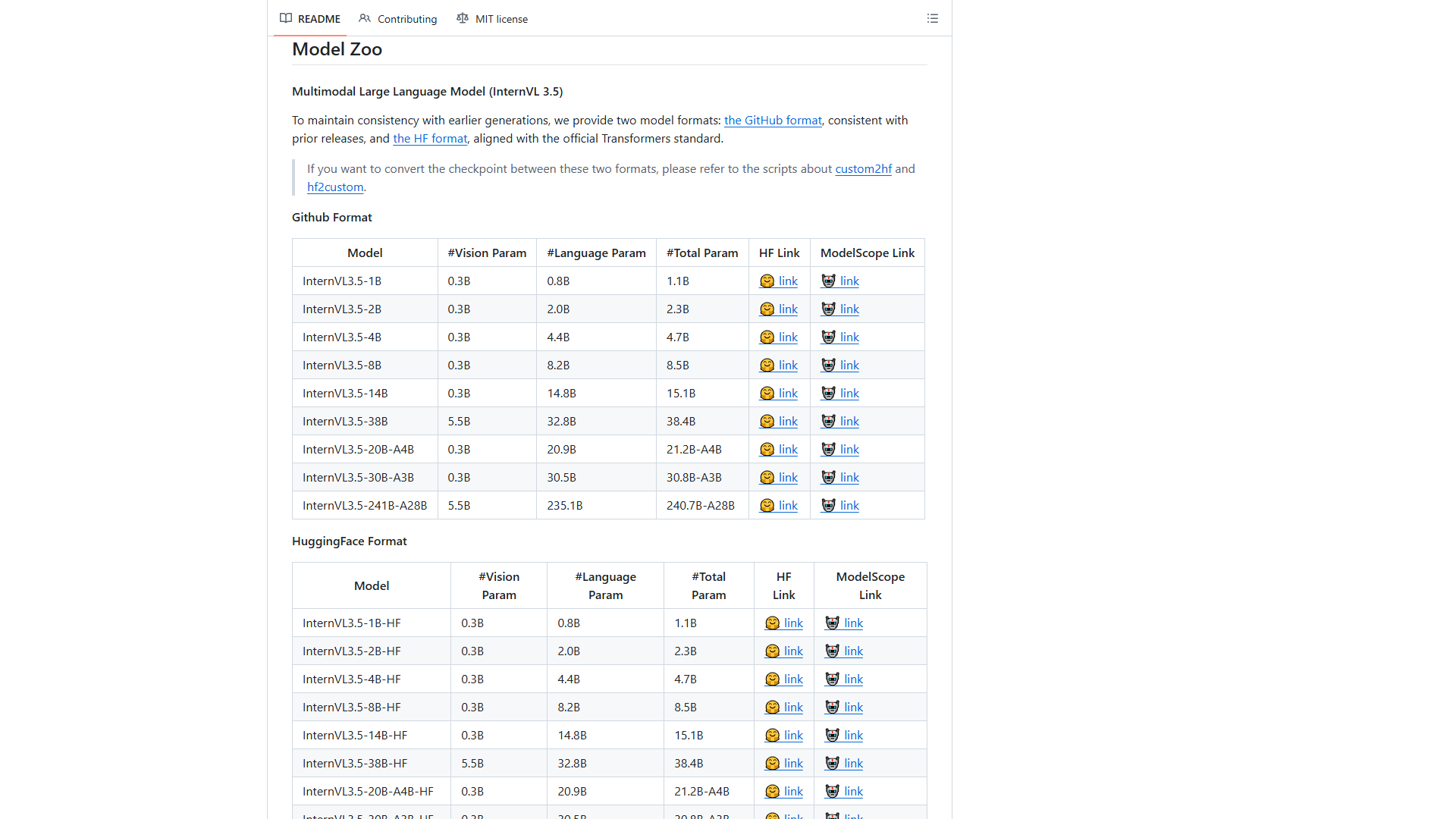Select the InternVL3.5-241B-A28B model name cell
The height and width of the screenshot is (819, 1456).
coord(365,505)
